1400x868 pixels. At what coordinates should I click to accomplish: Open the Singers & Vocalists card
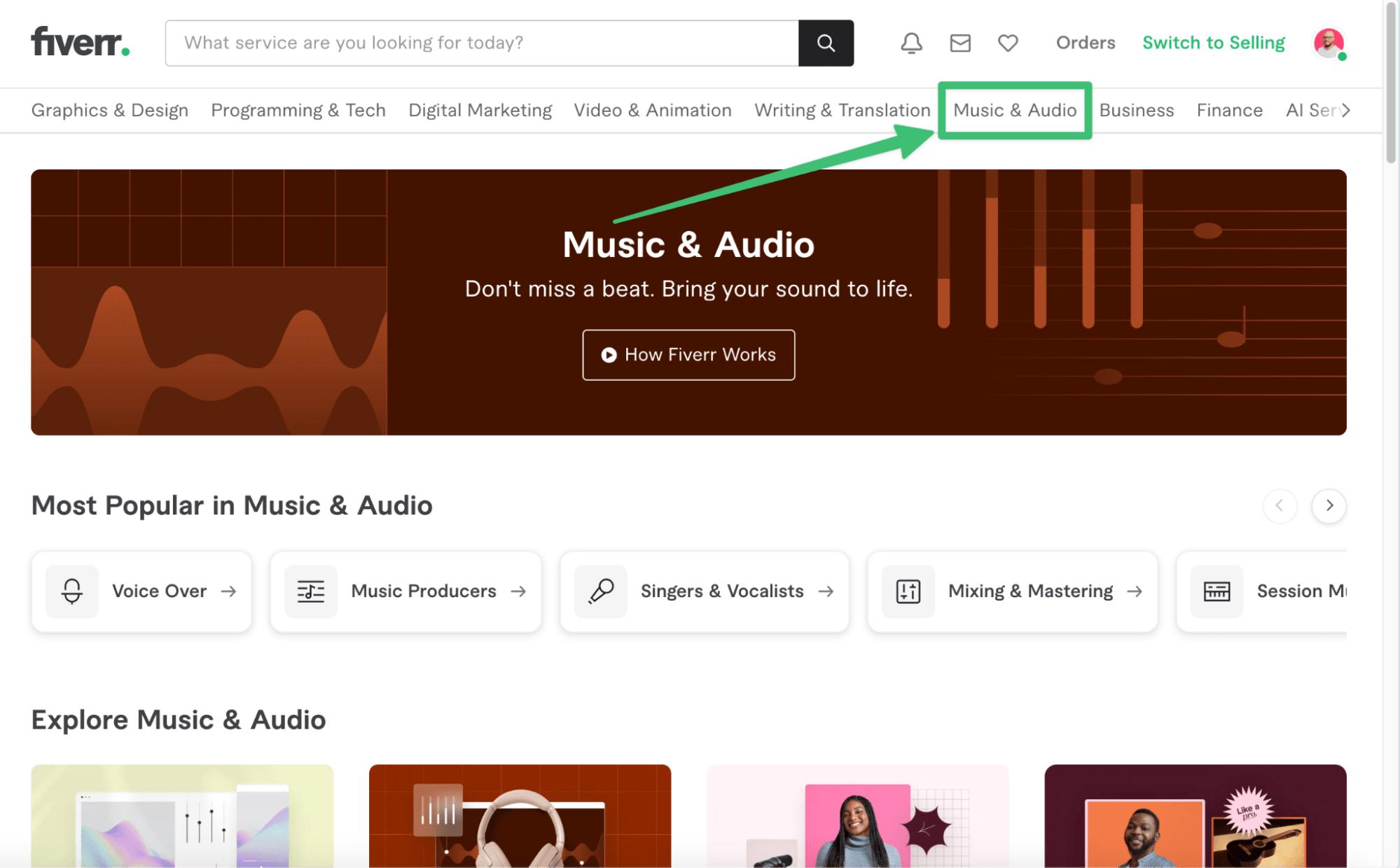click(x=705, y=591)
